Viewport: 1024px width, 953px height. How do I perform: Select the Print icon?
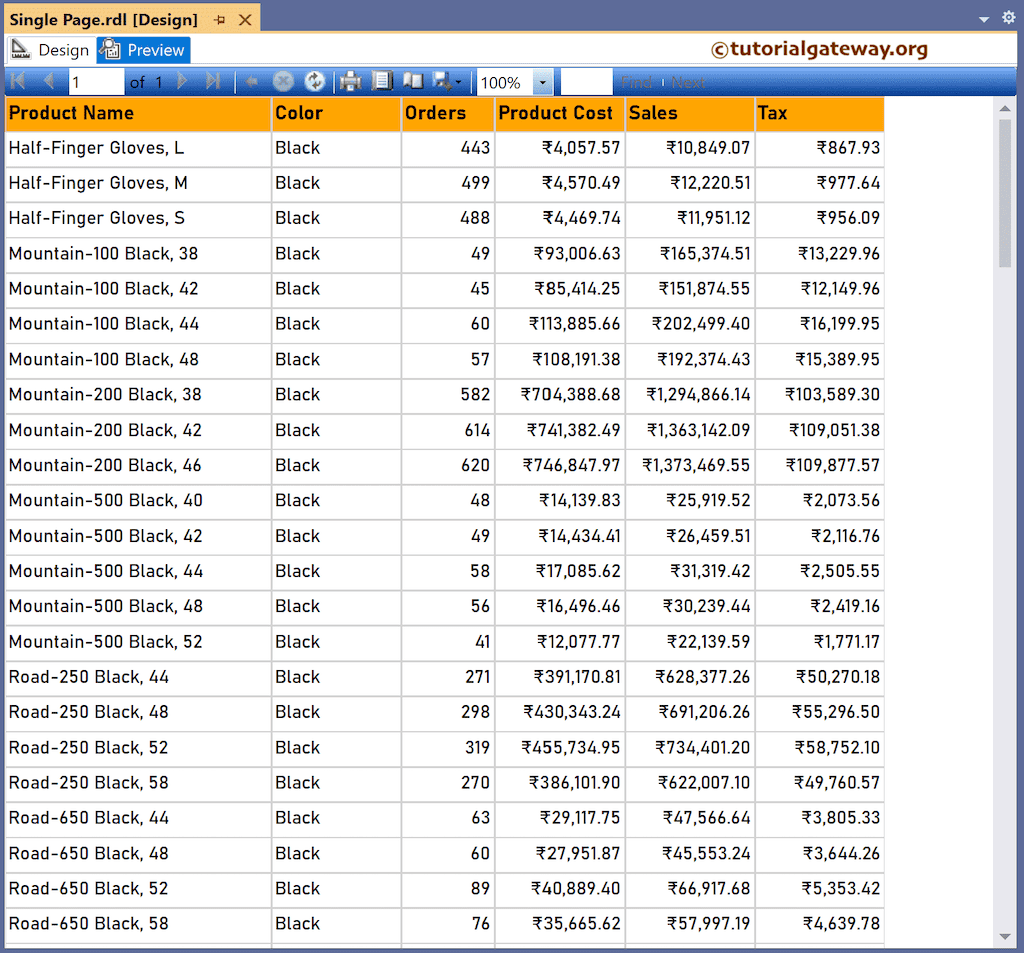[x=349, y=81]
